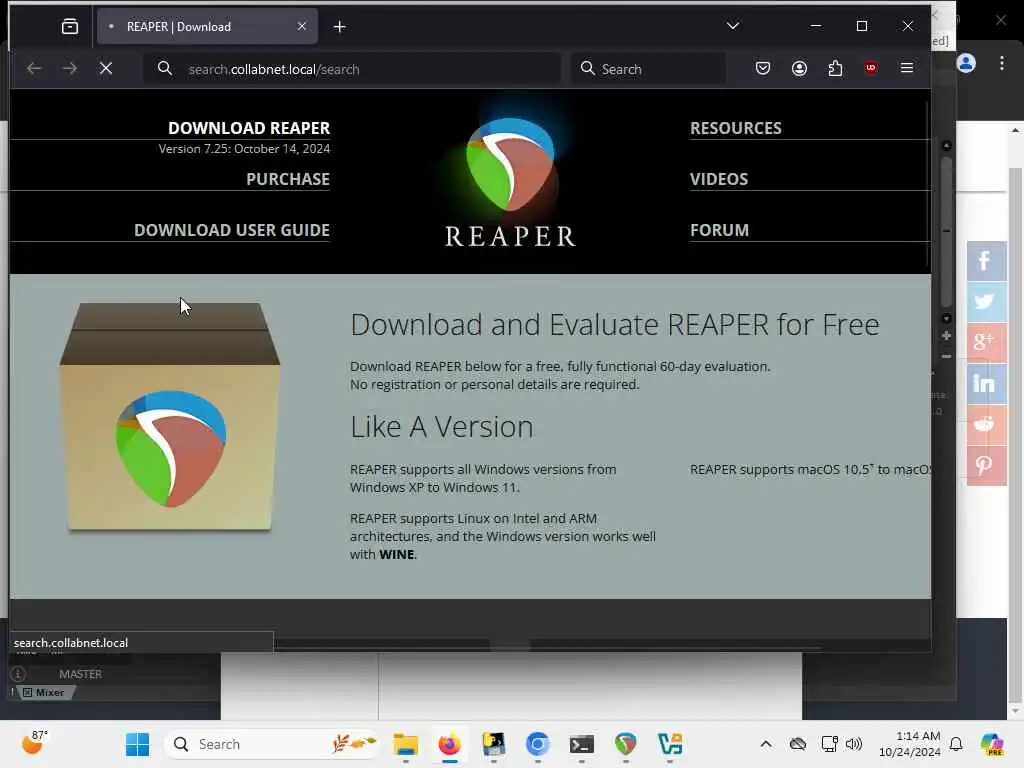1024x768 pixels.
Task: Open the Pocket save icon
Action: click(x=763, y=68)
